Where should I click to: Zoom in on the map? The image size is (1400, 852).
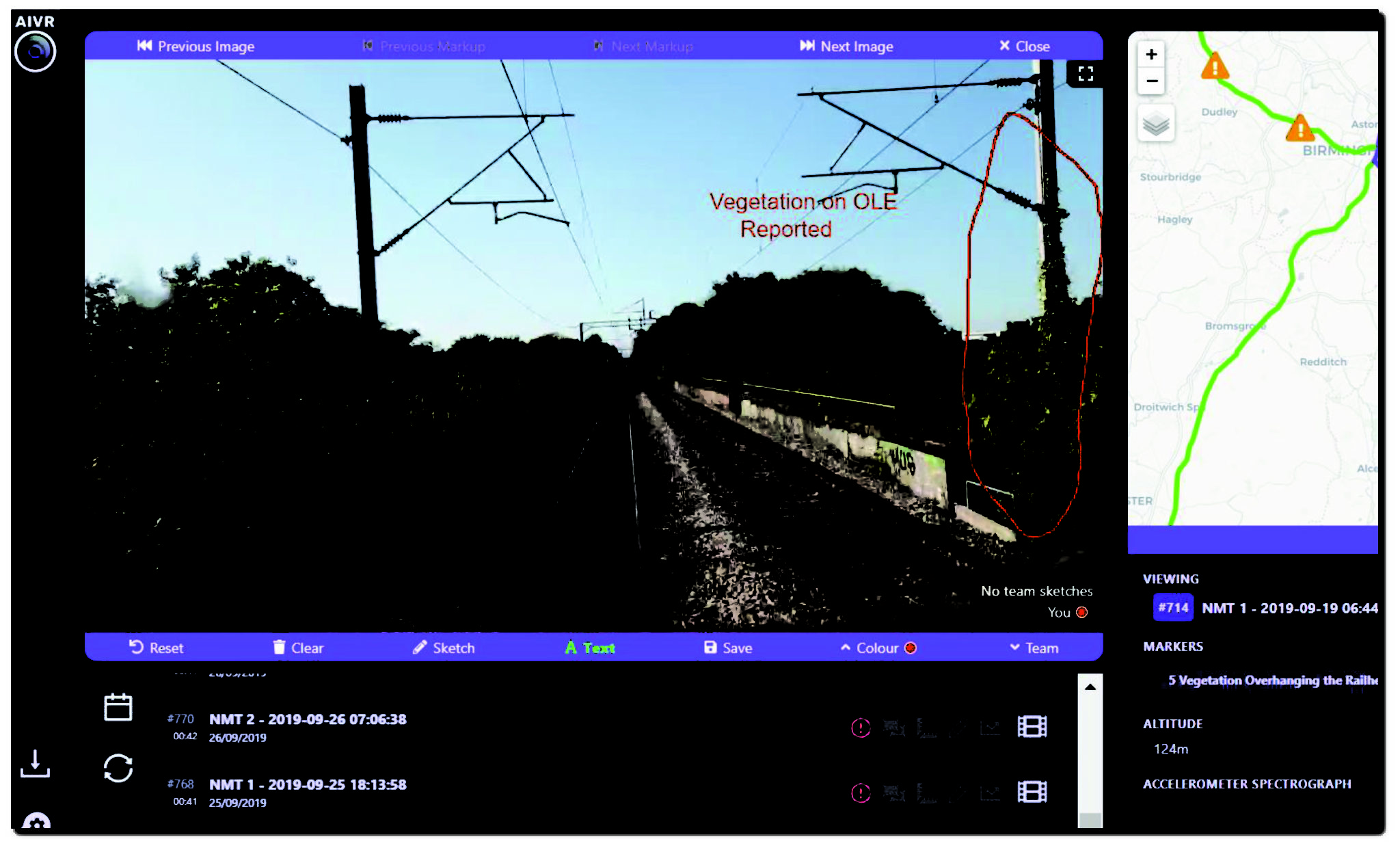tap(1151, 54)
